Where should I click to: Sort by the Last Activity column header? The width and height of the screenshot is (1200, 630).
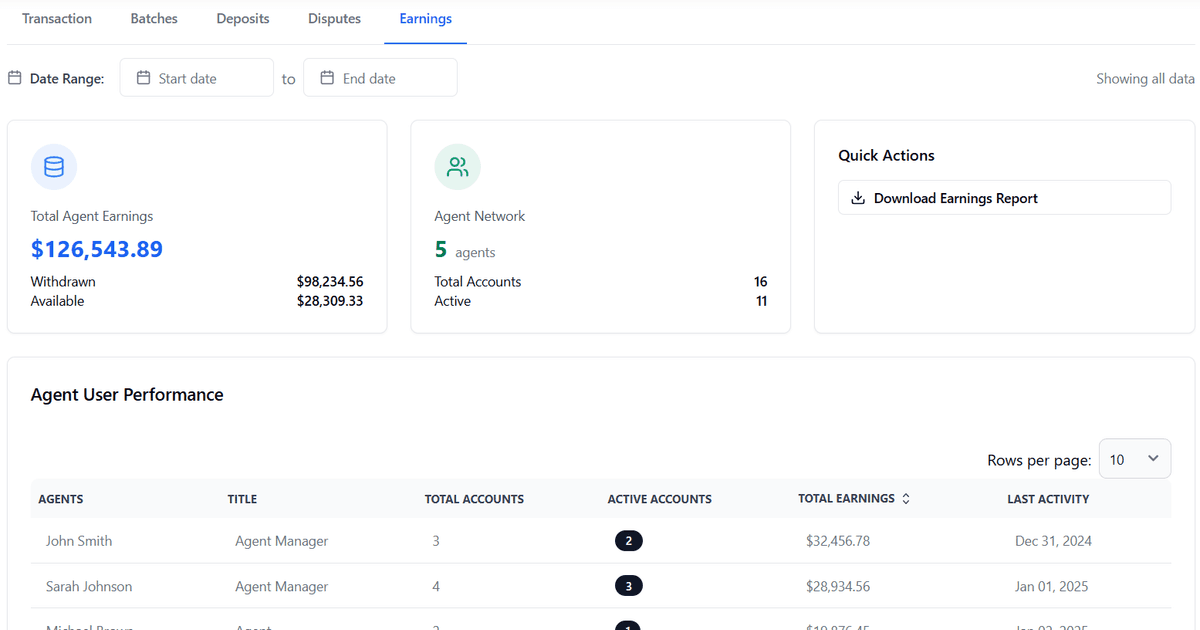click(x=1047, y=499)
